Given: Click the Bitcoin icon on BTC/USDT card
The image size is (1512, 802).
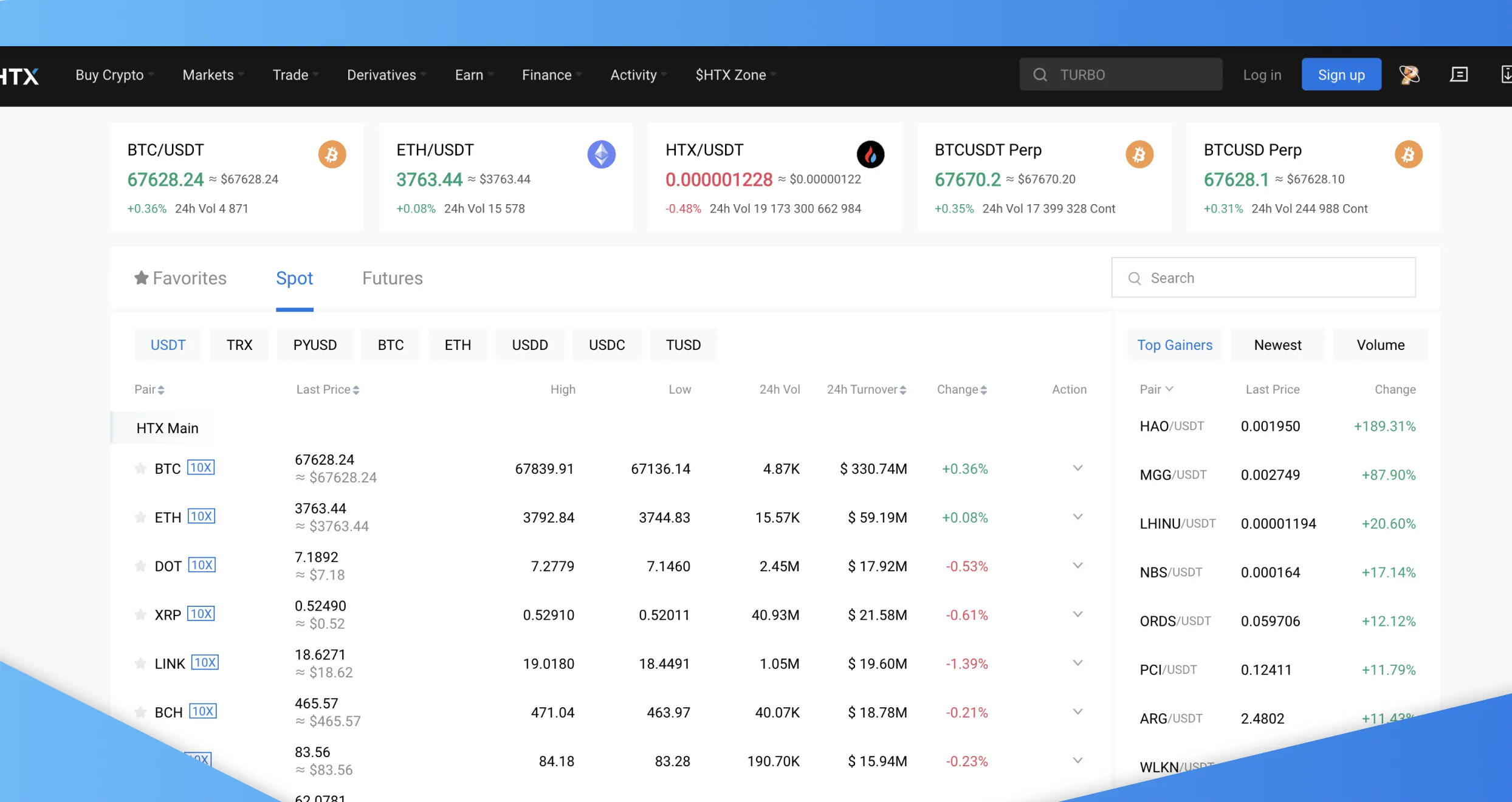Looking at the screenshot, I should pyautogui.click(x=332, y=154).
